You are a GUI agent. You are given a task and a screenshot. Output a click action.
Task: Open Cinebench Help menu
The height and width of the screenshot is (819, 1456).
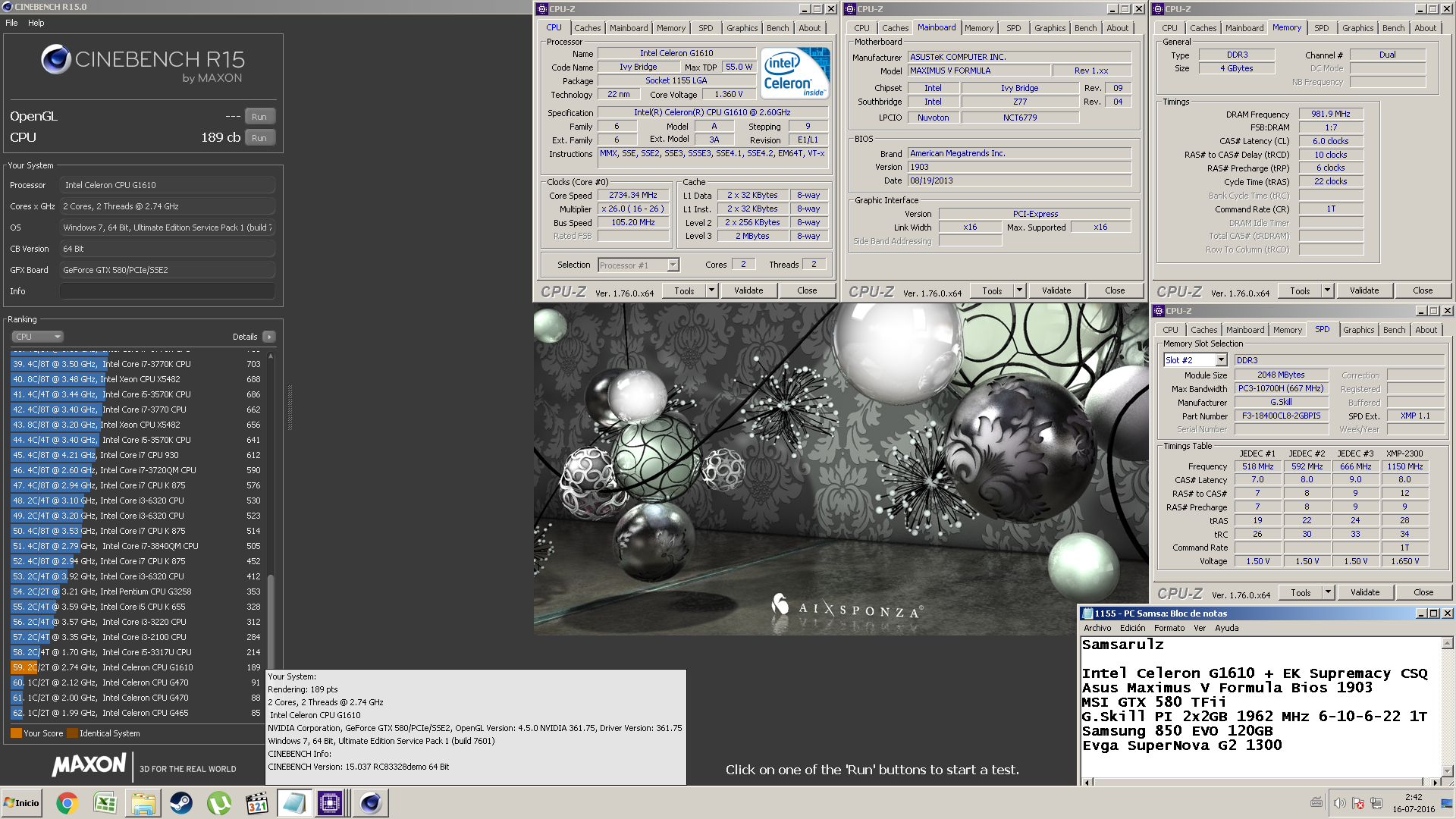pos(36,23)
